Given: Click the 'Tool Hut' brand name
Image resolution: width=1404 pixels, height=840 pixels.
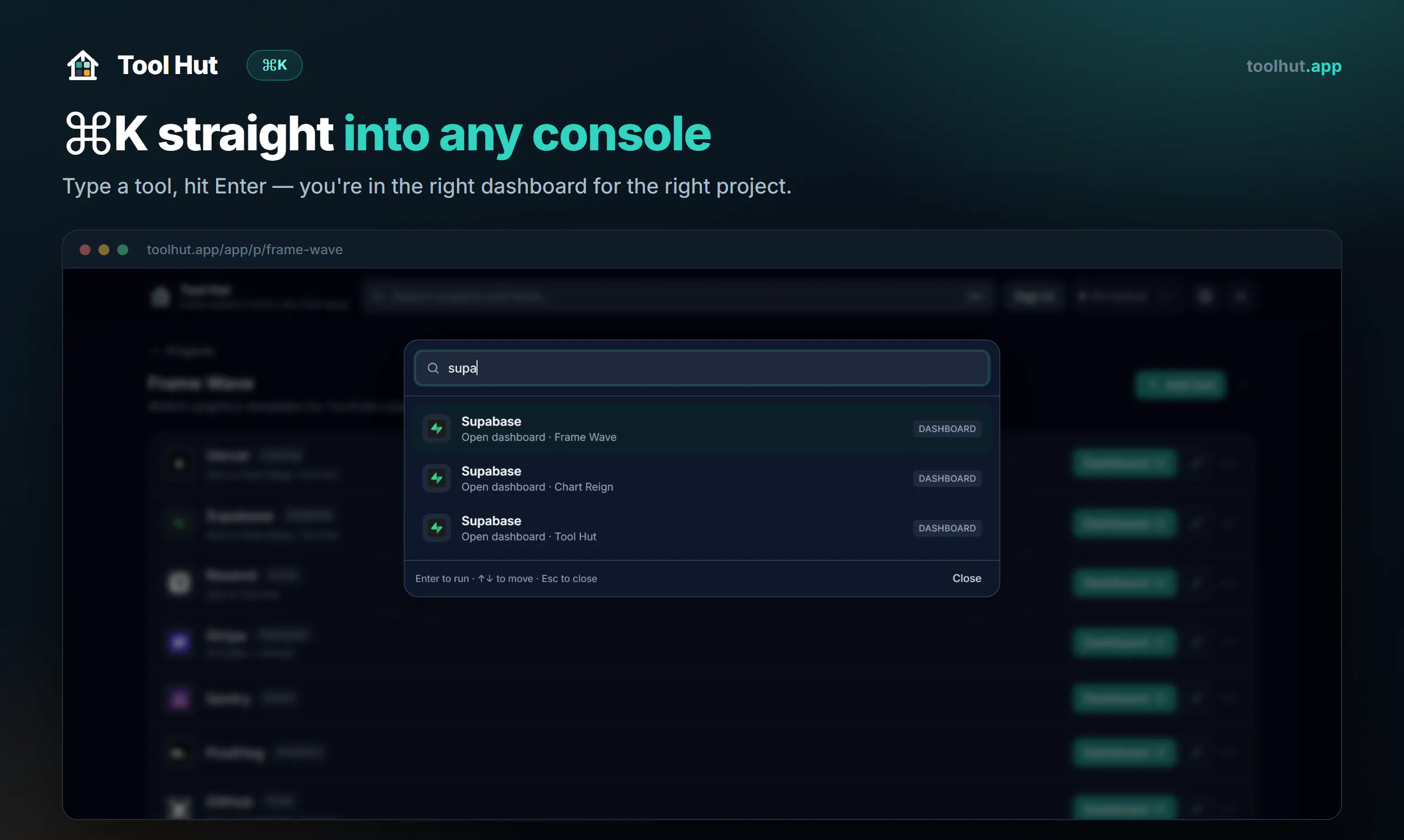Looking at the screenshot, I should (x=167, y=65).
